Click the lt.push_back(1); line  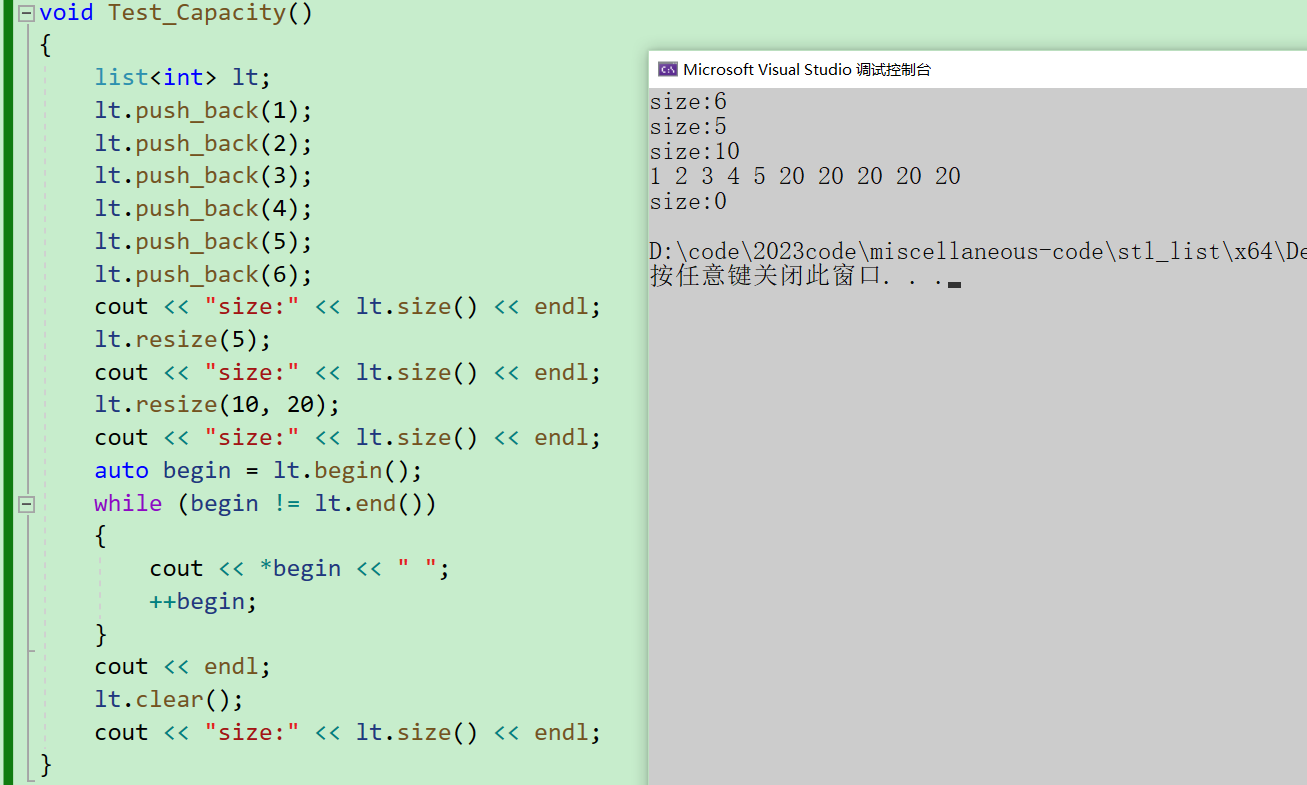click(204, 110)
